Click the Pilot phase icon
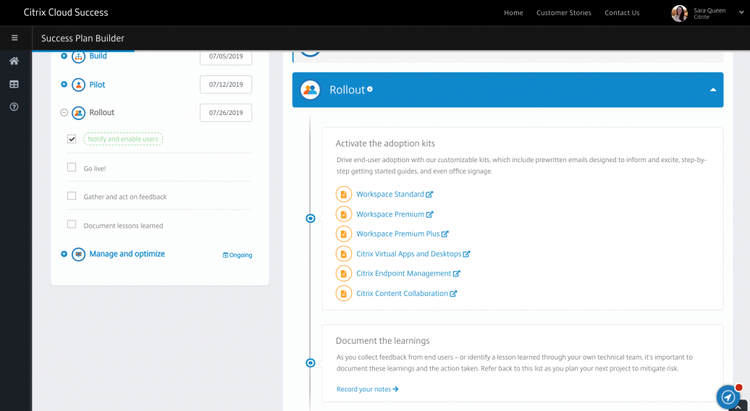 click(x=78, y=85)
